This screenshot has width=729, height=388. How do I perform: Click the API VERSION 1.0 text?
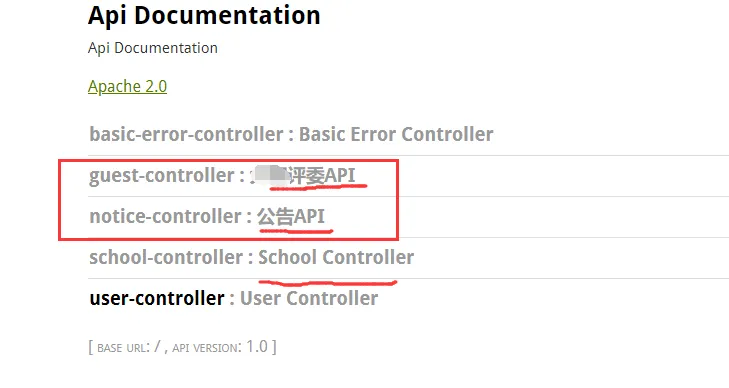[220, 347]
